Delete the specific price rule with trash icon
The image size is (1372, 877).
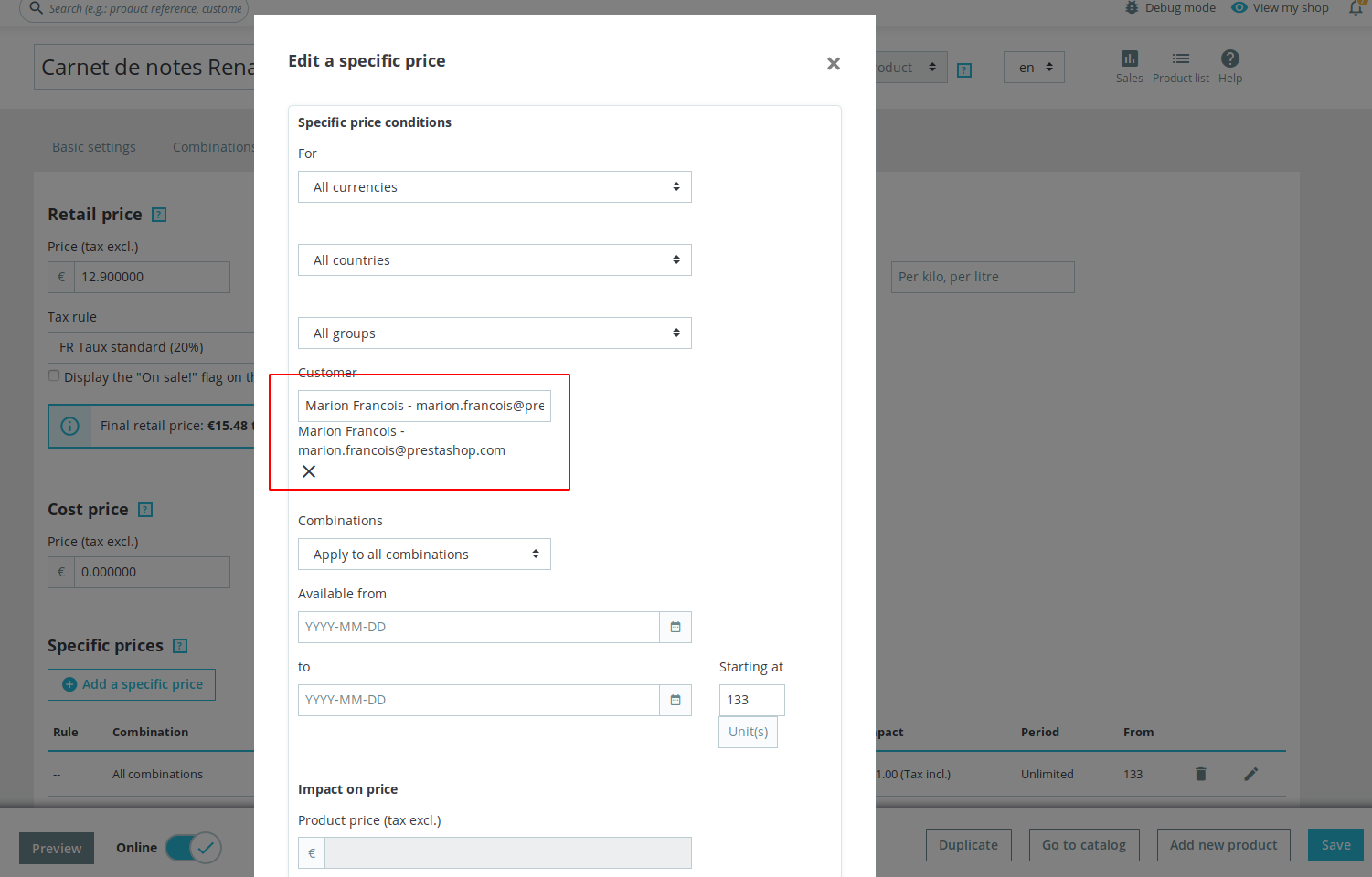coord(1200,774)
